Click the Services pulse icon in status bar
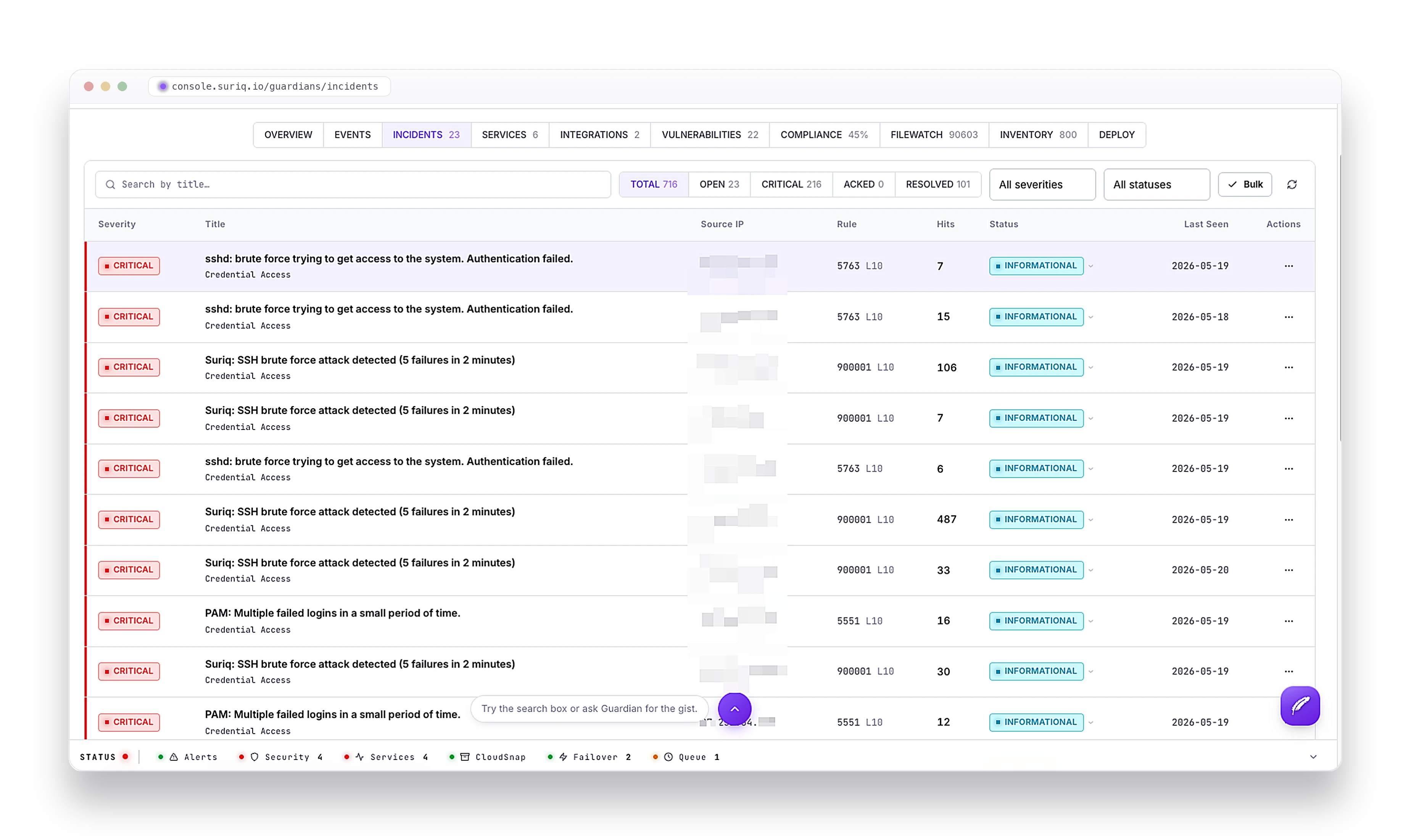The width and height of the screenshot is (1411, 840). tap(359, 757)
